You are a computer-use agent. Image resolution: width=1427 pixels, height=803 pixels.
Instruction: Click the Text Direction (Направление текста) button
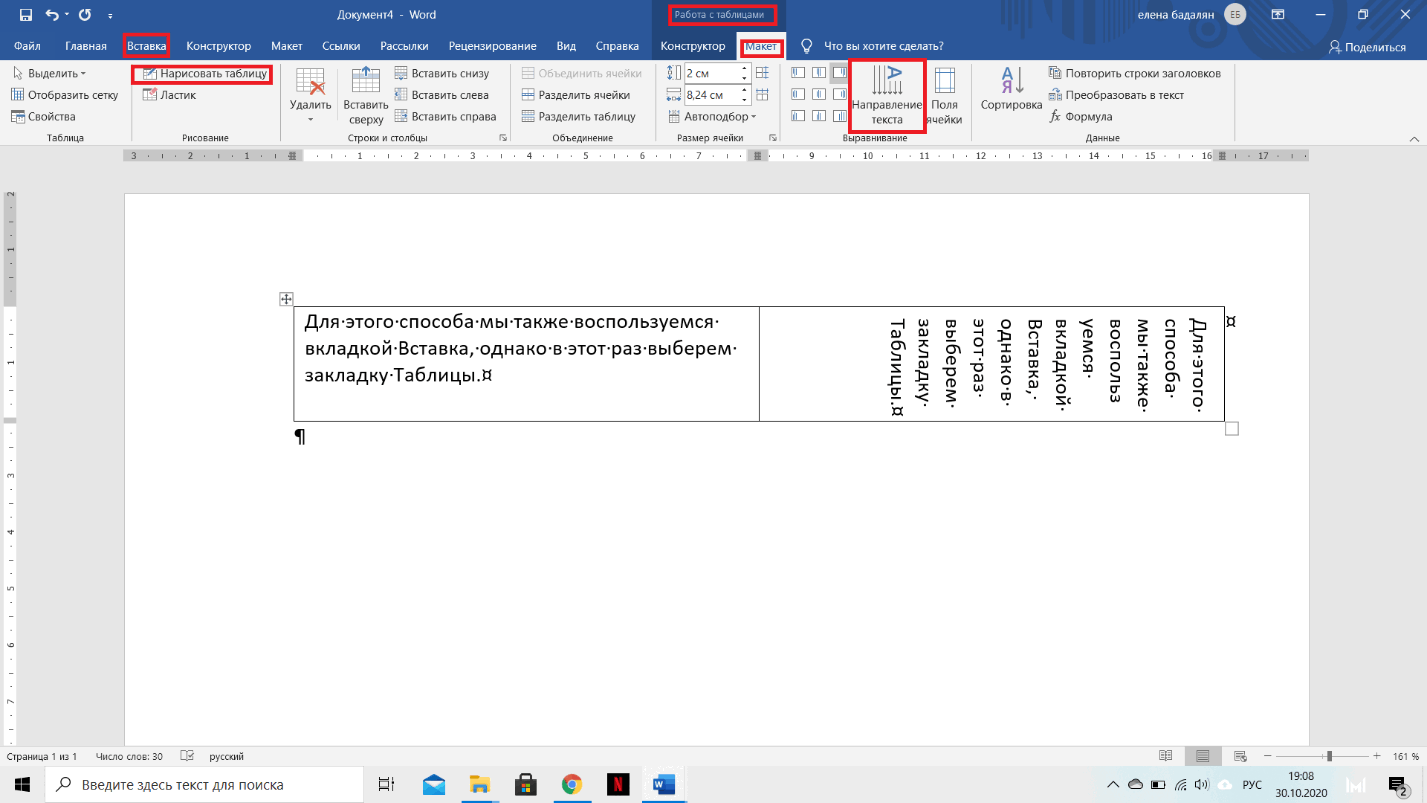(x=886, y=96)
